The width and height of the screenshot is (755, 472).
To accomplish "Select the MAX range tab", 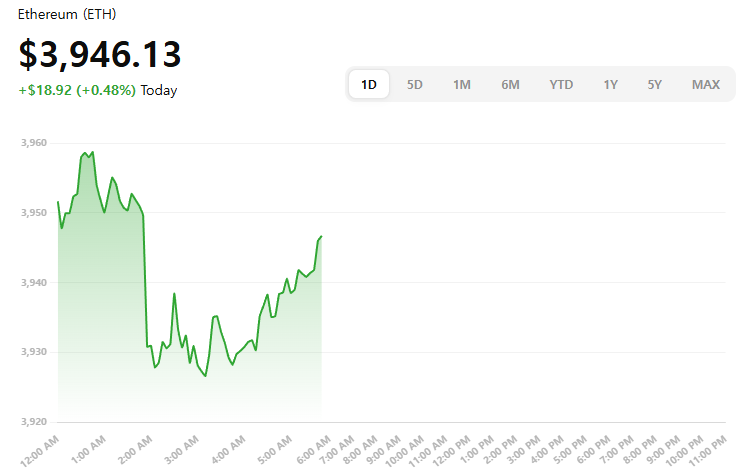I will point(705,85).
